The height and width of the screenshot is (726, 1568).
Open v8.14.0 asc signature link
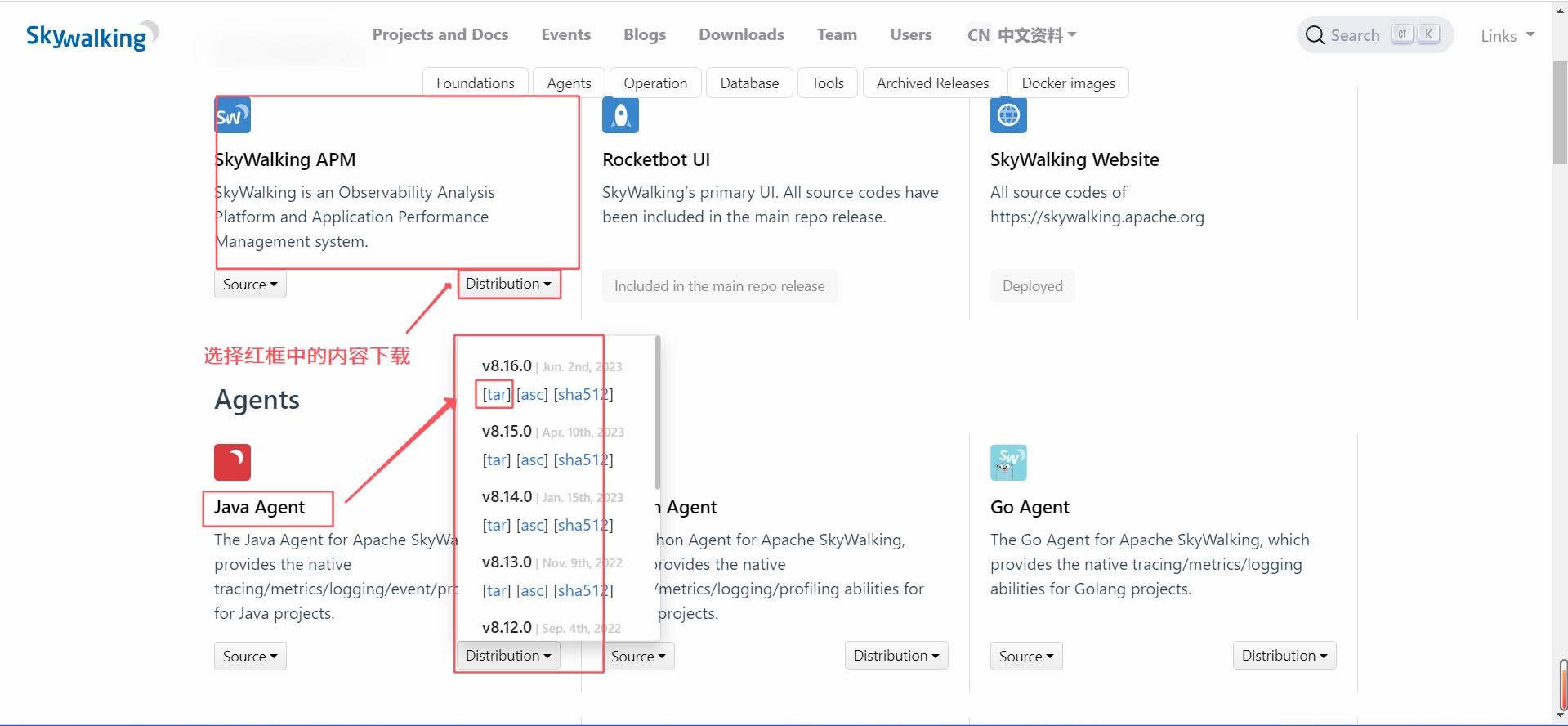[532, 525]
